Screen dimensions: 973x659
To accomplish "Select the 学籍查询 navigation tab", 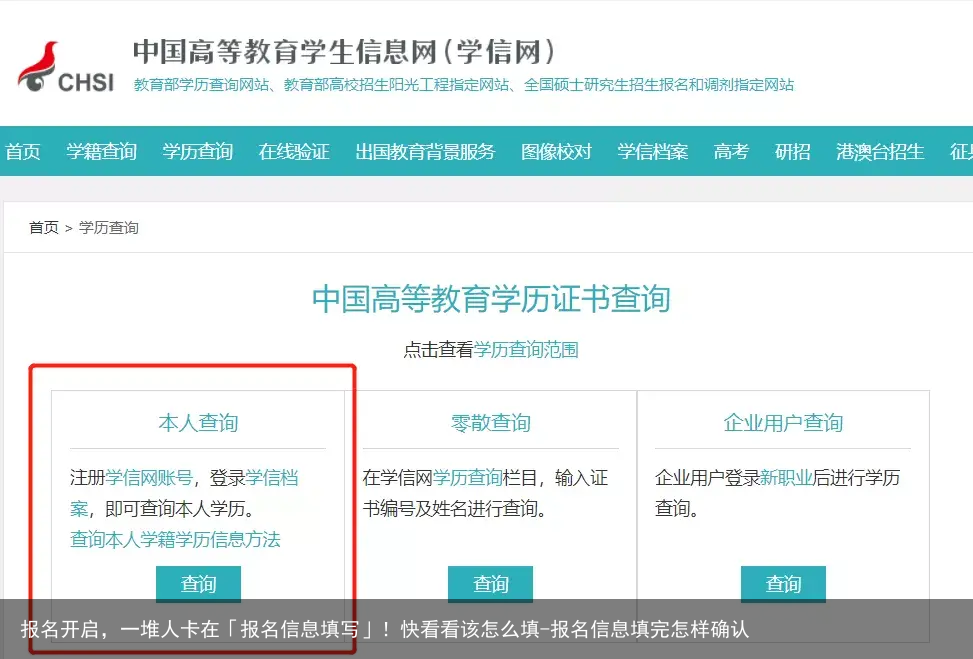I will point(101,152).
